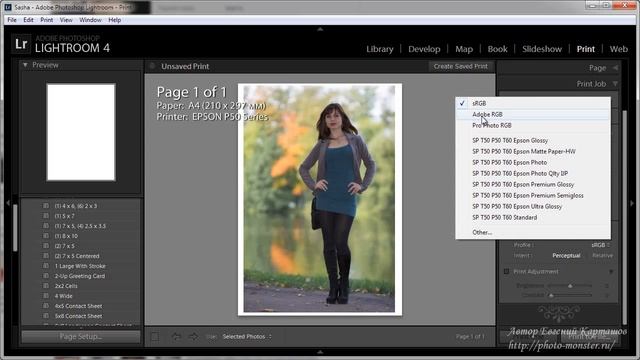This screenshot has height=360, width=640.
Task: Click the previous page arrow in toolbar
Action: pos(176,337)
